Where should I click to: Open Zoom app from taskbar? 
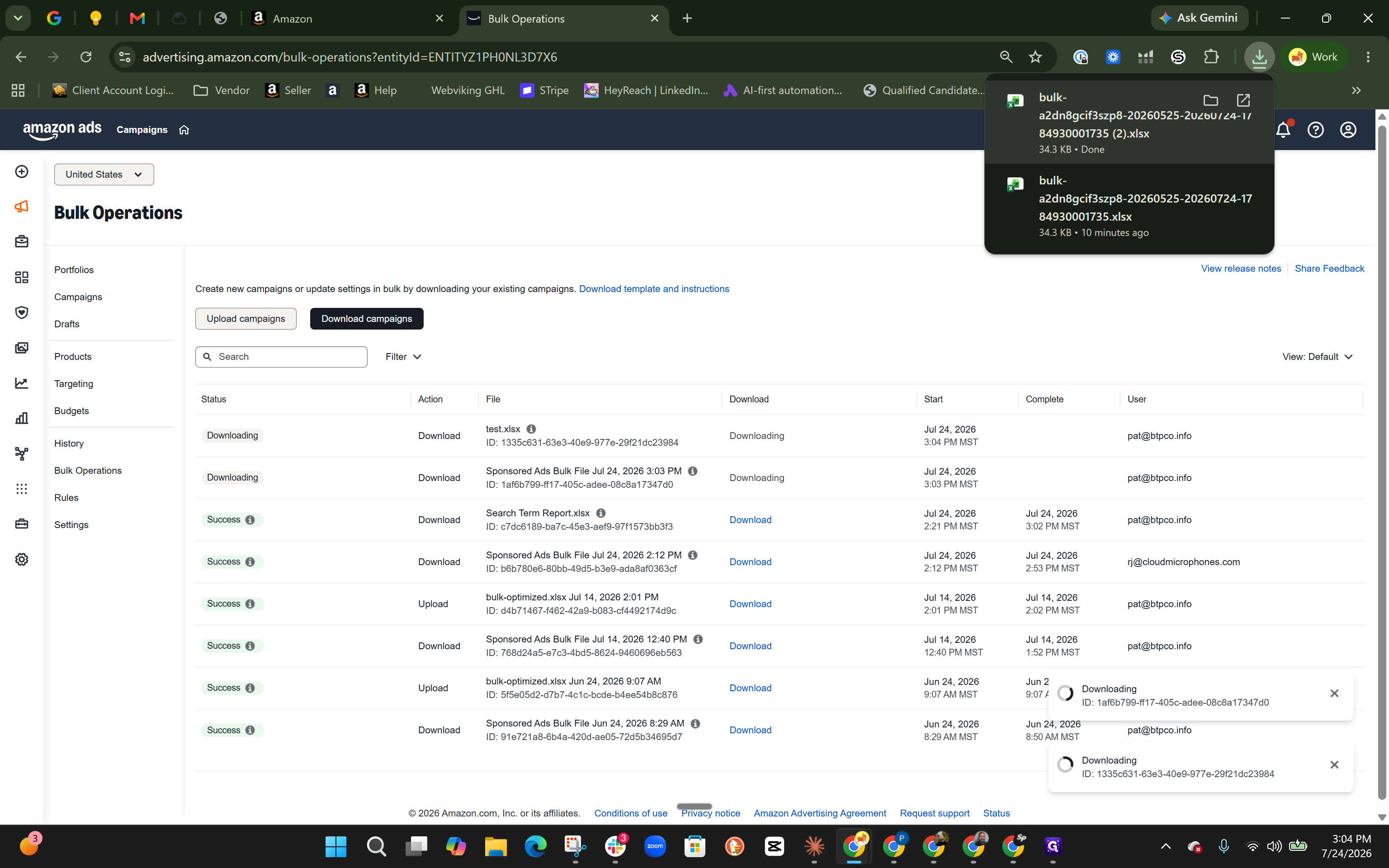655,846
